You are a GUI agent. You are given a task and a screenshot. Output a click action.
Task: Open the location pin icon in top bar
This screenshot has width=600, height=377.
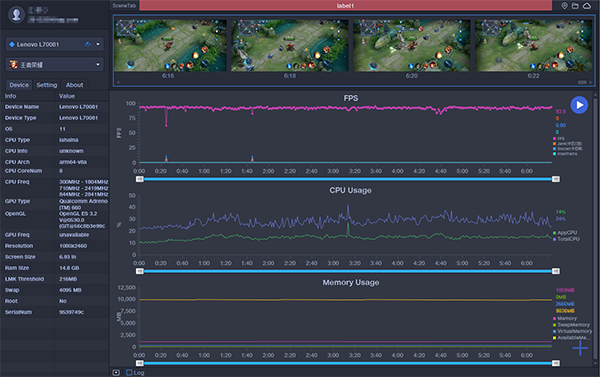point(564,6)
